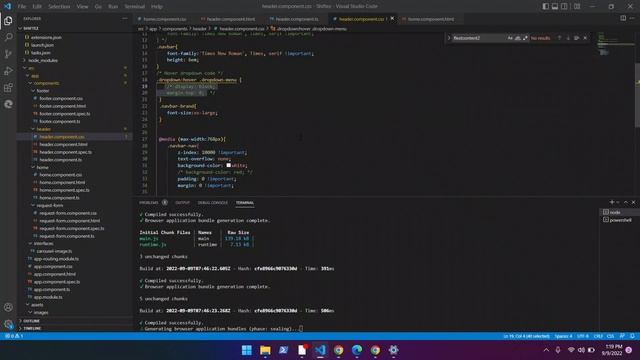Open editor More Actions ellipsis
The height and width of the screenshot is (360, 640).
coord(632,18)
